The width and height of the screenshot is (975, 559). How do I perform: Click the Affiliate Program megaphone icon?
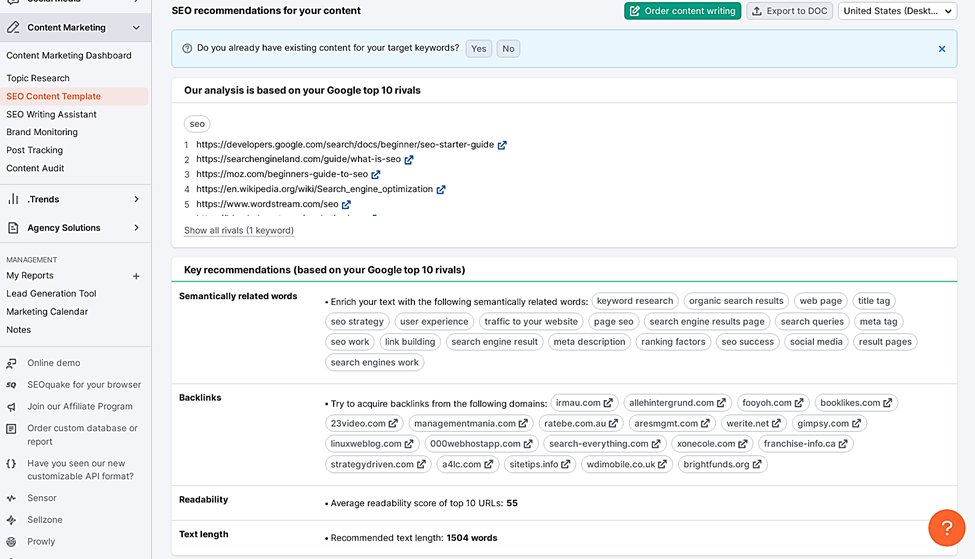[11, 407]
